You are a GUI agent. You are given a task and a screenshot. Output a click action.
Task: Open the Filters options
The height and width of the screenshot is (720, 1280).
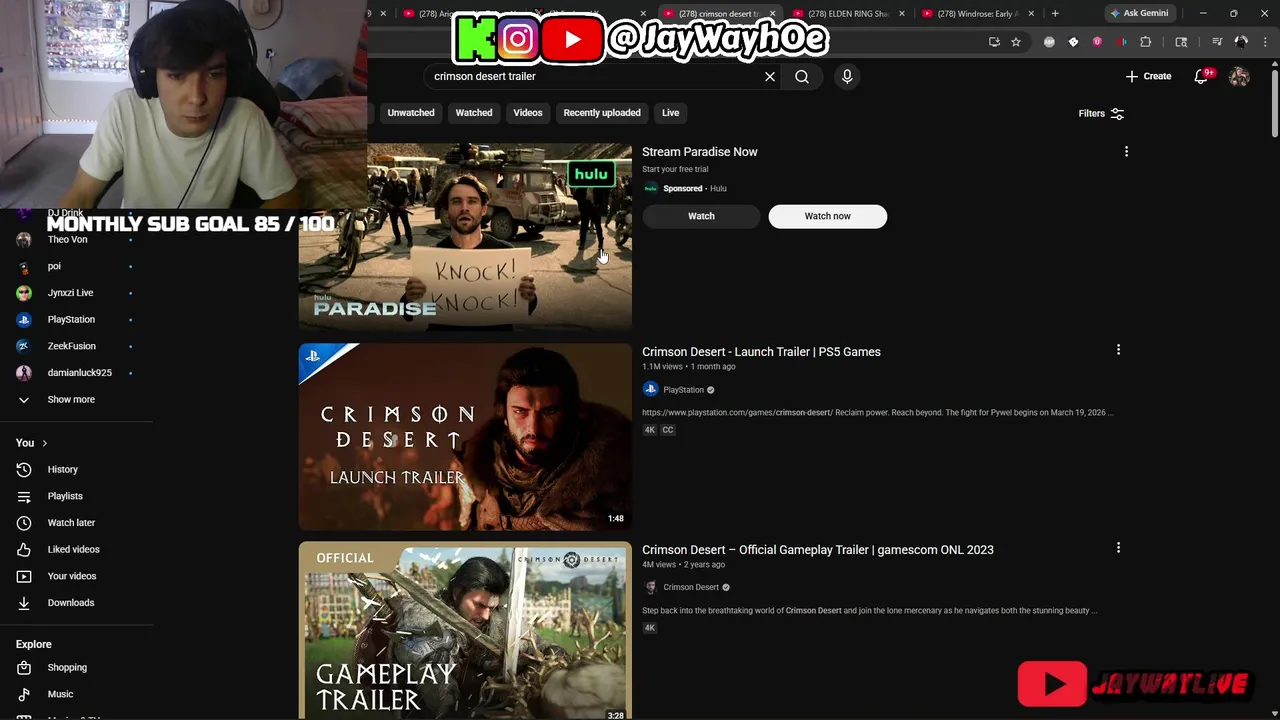[x=1101, y=113]
